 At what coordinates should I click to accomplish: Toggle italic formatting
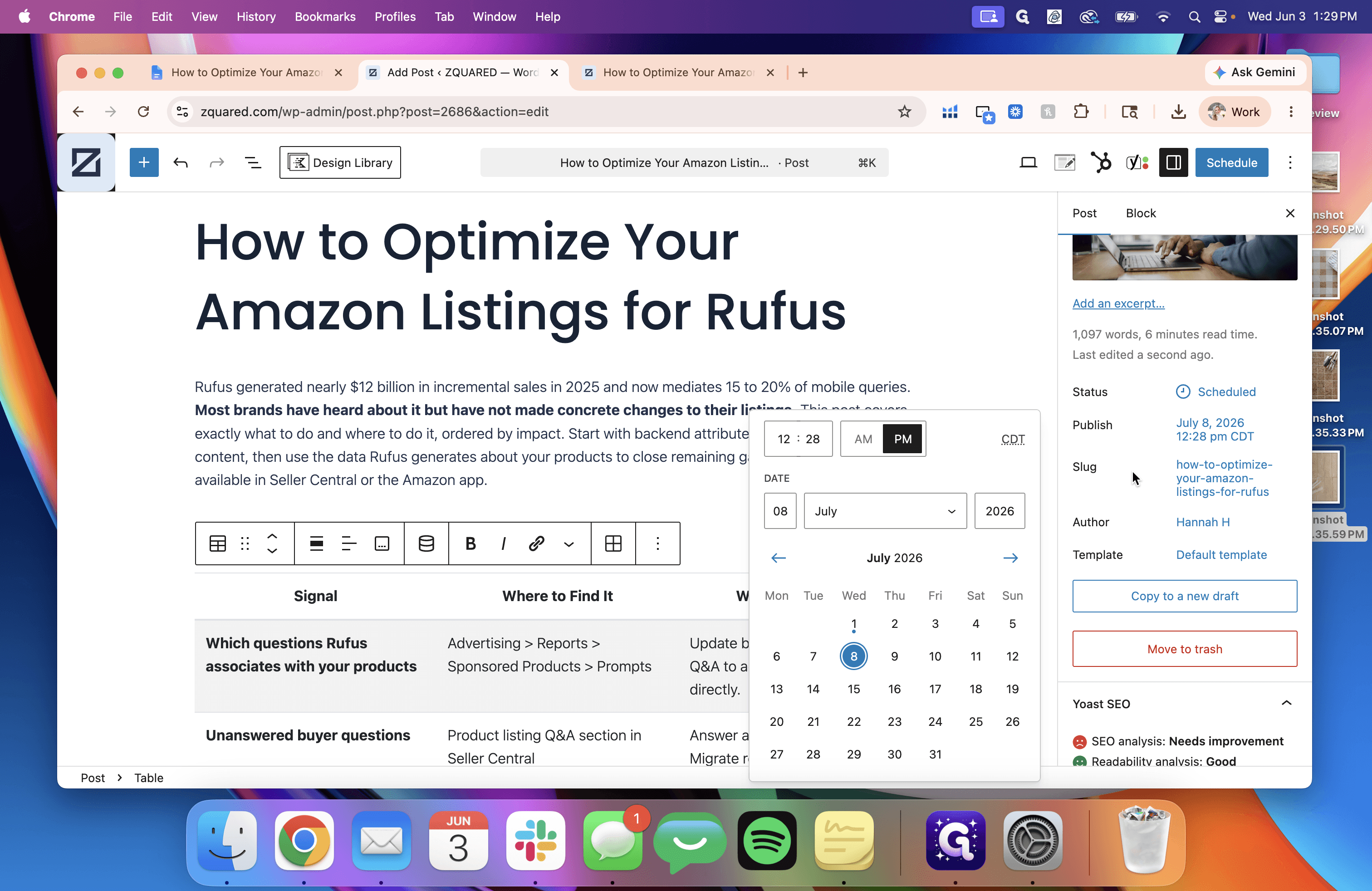coord(503,543)
